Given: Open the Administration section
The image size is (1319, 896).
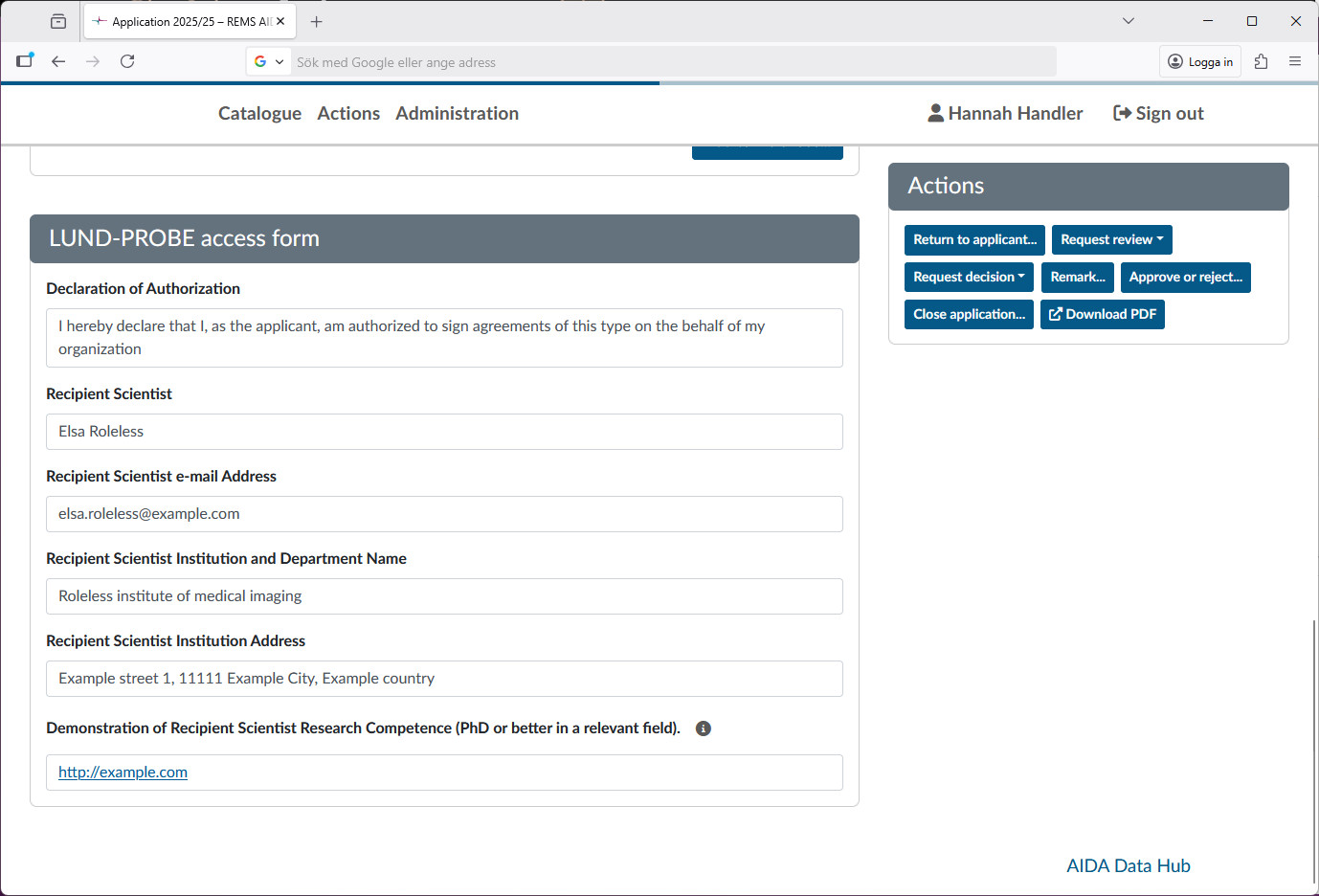Looking at the screenshot, I should tap(457, 113).
